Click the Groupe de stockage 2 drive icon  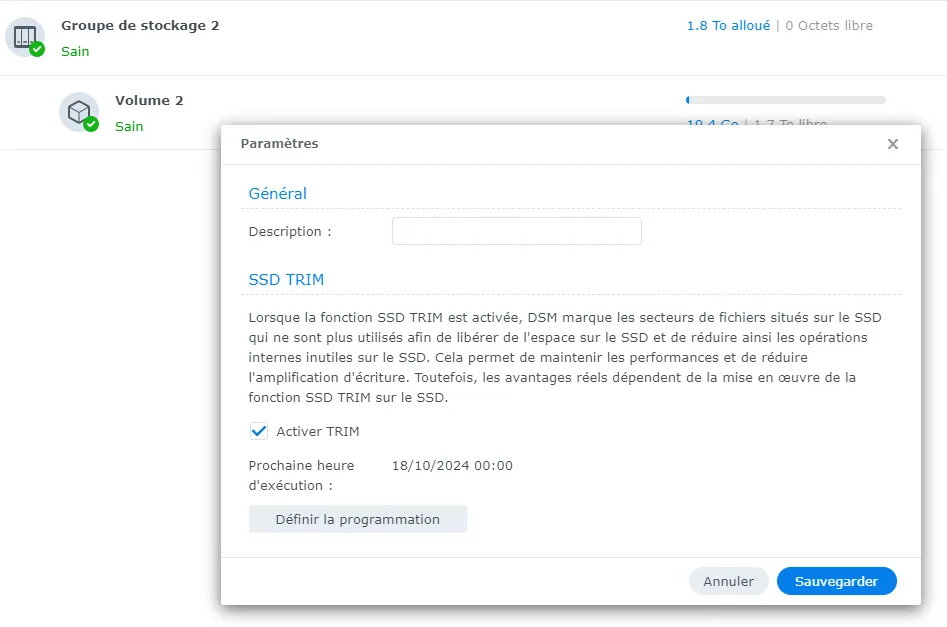24,35
